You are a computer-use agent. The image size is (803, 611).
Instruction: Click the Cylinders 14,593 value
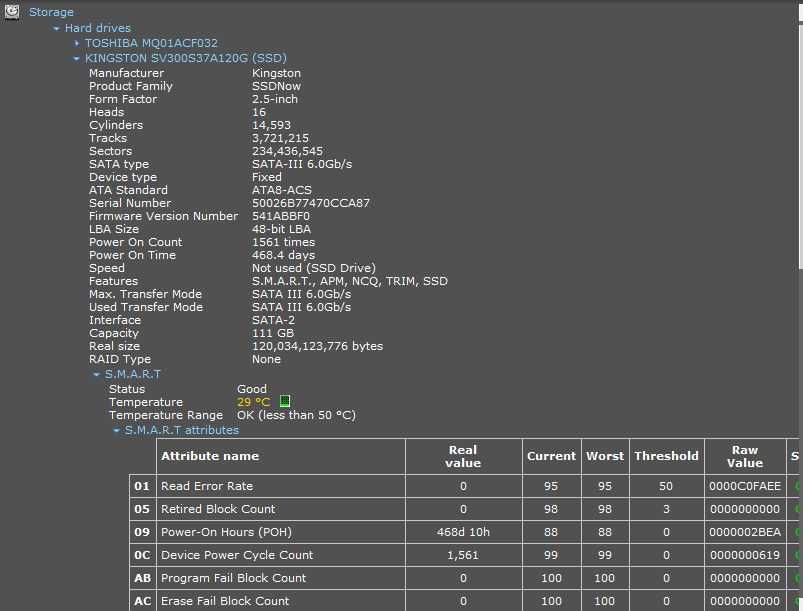coord(271,125)
